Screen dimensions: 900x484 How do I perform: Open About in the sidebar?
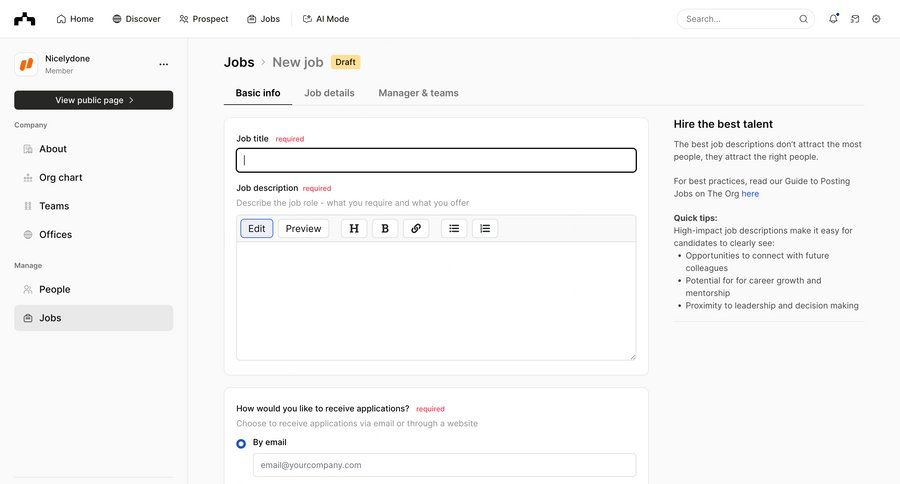(94, 149)
